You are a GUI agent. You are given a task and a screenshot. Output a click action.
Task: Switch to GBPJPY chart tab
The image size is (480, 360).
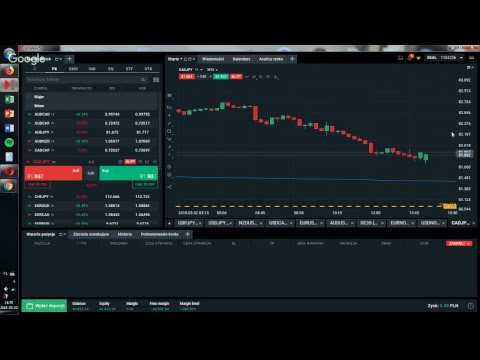188,223
